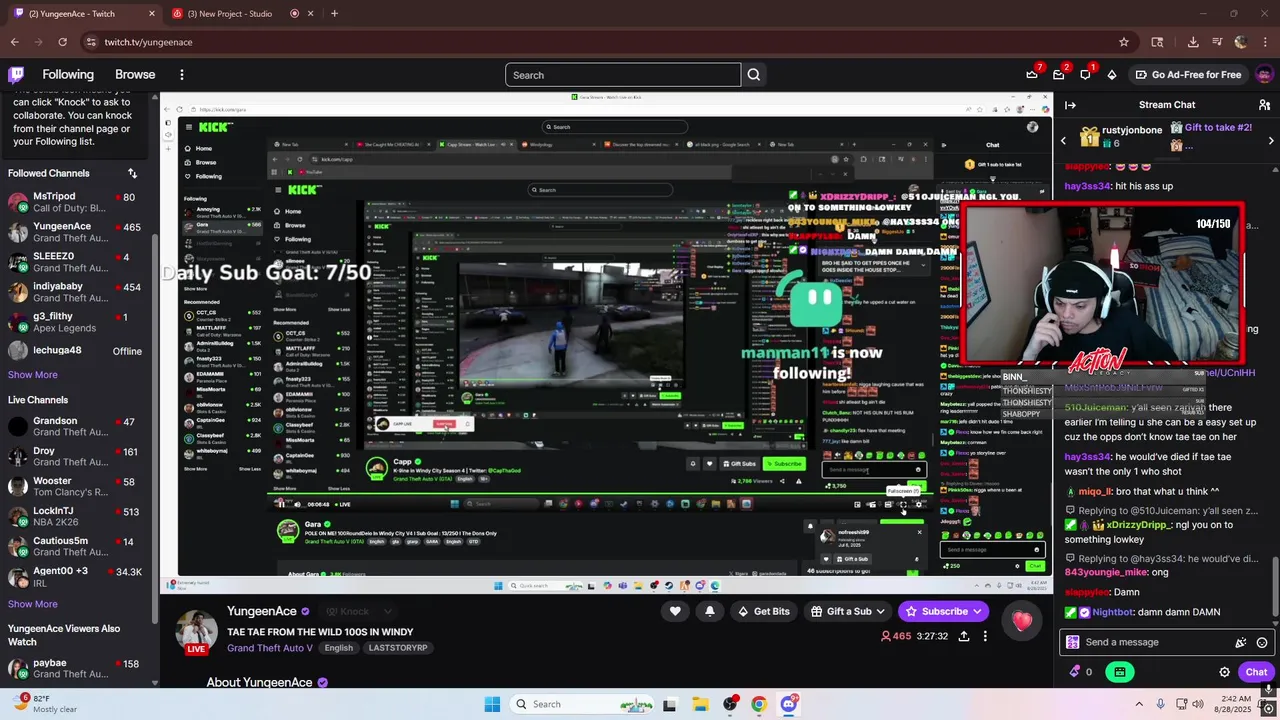Click the Get Bits diamond icon in top bar
The image size is (1280, 720).
point(1111,75)
